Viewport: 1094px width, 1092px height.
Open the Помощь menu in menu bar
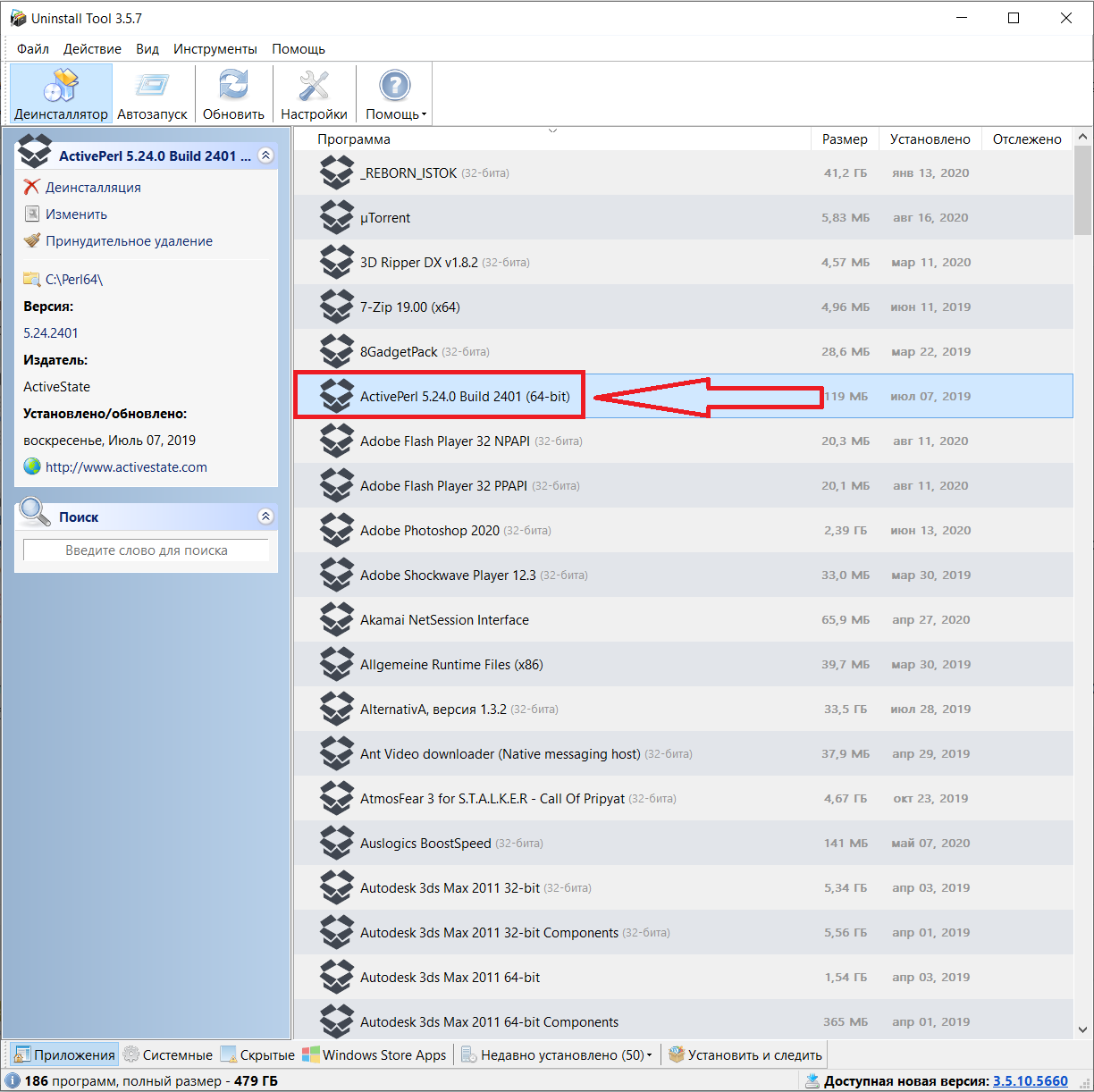pyautogui.click(x=299, y=49)
